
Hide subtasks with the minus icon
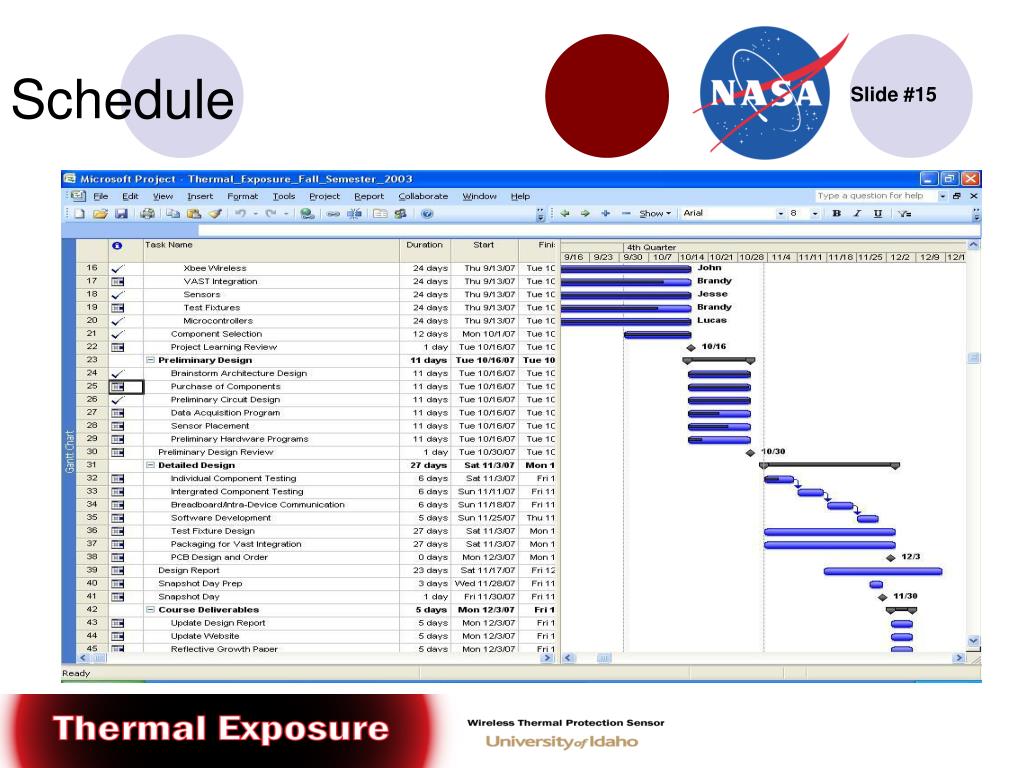pos(626,214)
